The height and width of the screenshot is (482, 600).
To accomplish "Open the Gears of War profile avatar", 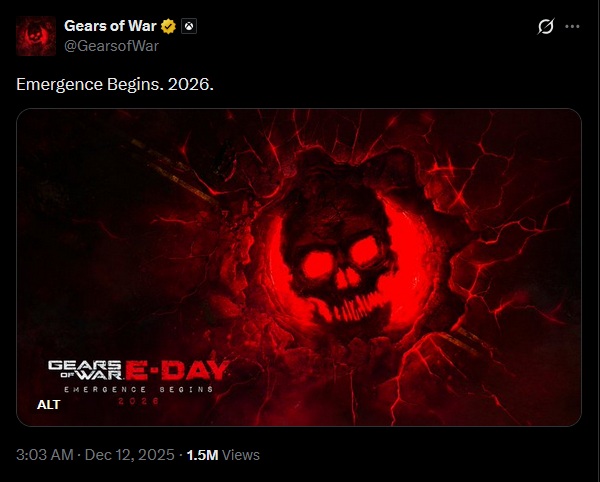I will 36,36.
